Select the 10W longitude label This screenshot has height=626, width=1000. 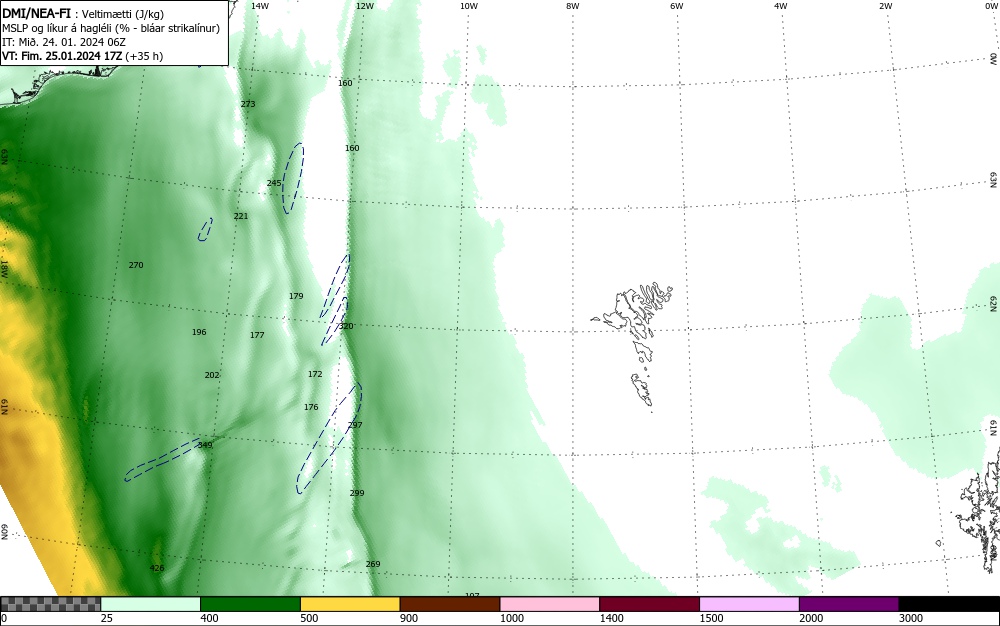469,6
